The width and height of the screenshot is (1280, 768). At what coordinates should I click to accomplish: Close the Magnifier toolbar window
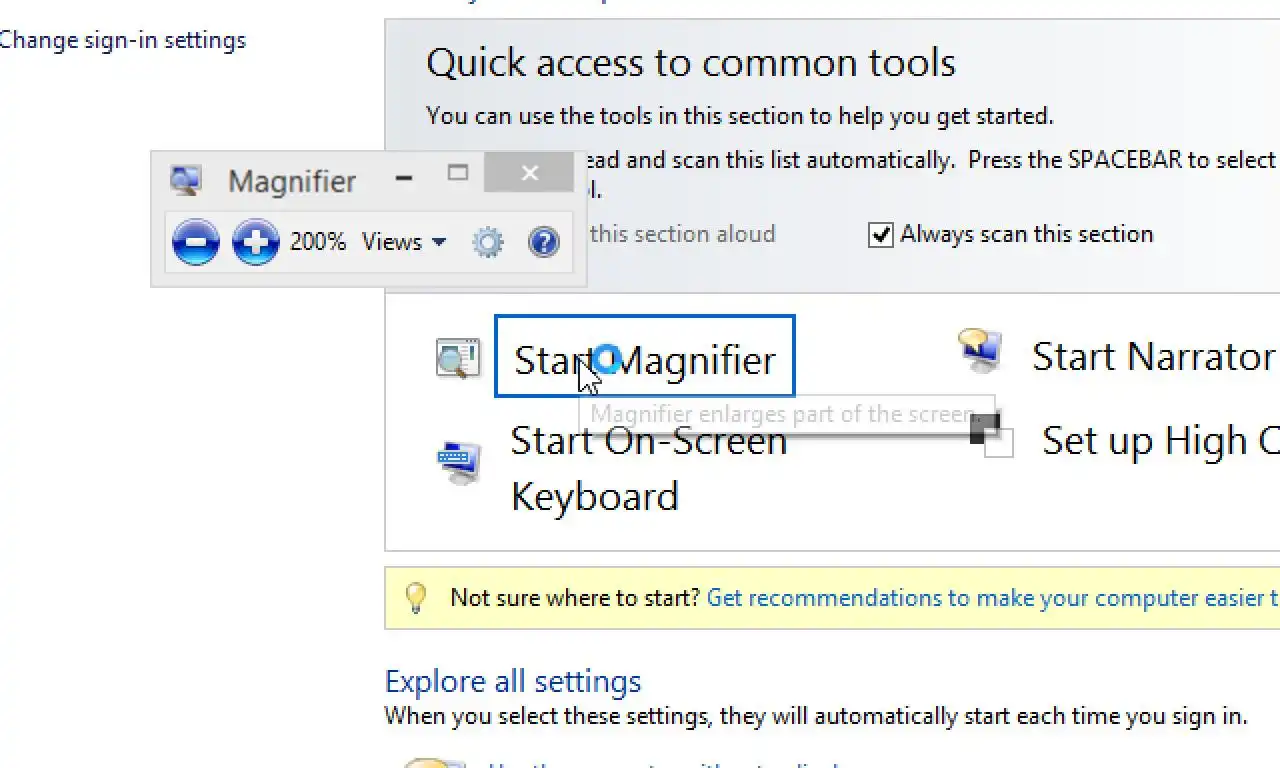pos(529,173)
